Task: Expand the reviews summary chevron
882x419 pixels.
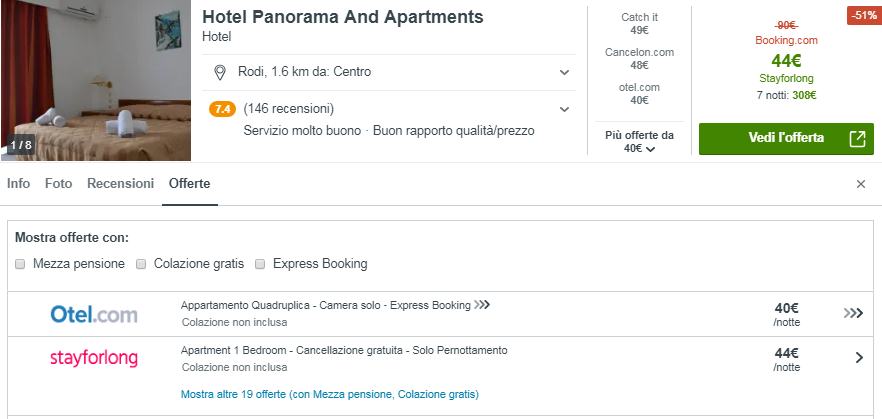Action: [x=565, y=109]
